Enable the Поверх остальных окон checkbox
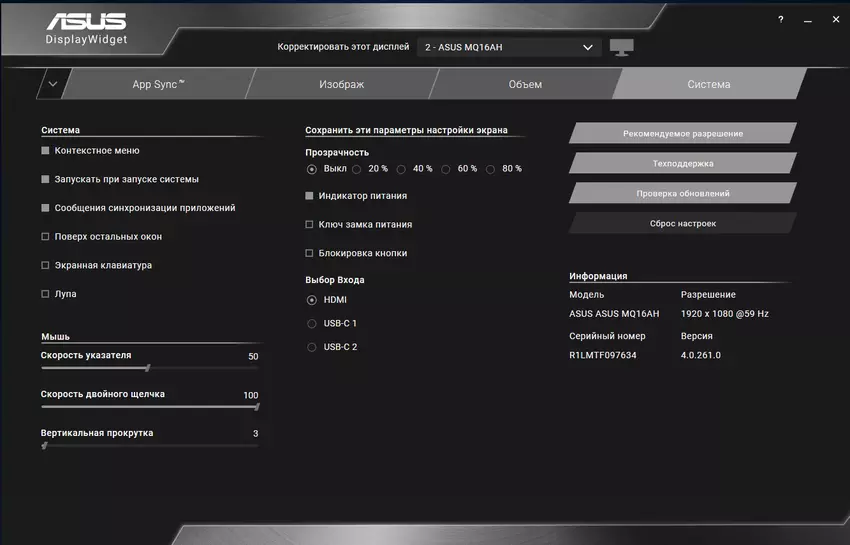 tap(45, 237)
